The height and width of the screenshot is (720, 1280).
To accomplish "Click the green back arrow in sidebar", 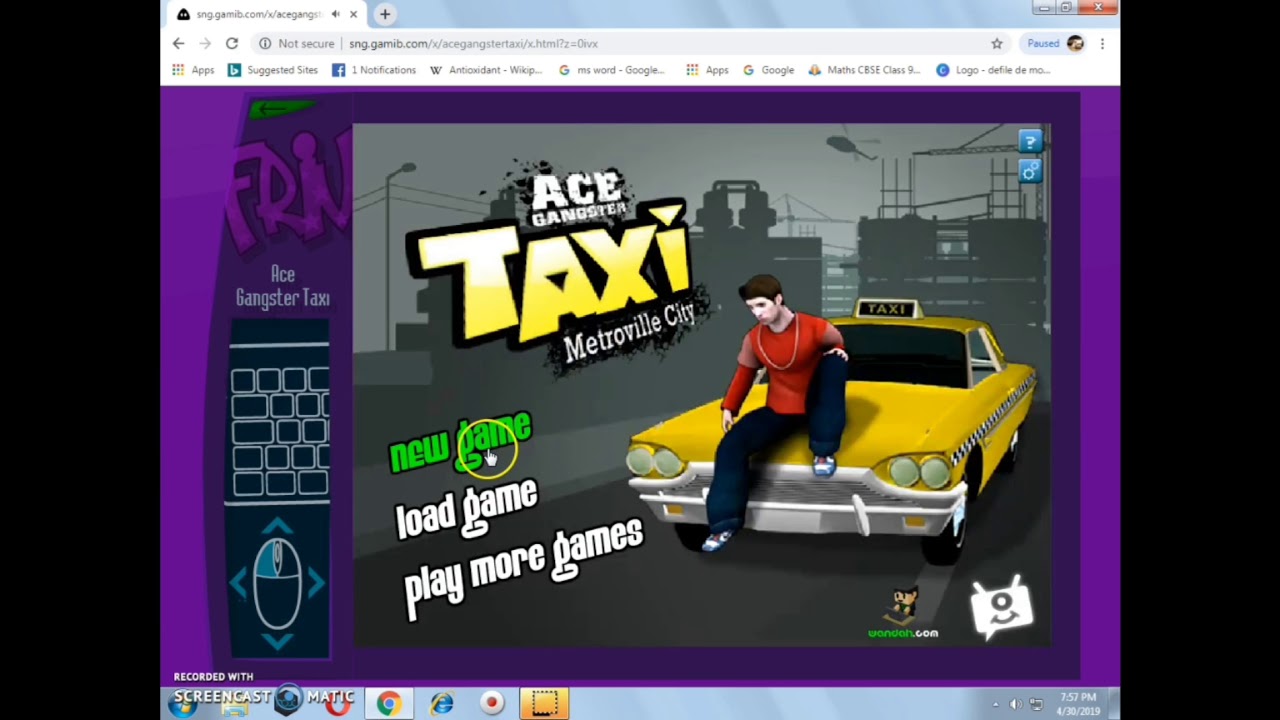I will [282, 108].
